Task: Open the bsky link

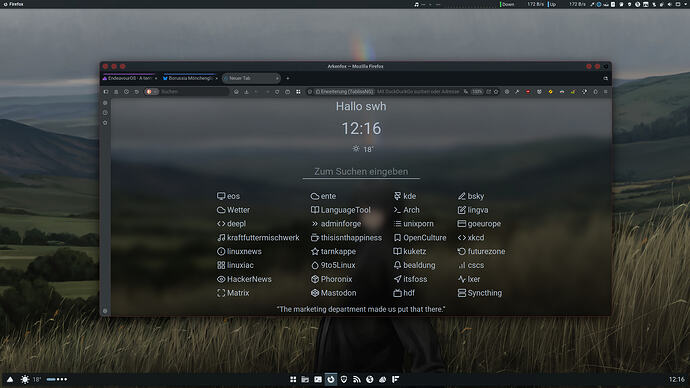Action: [471, 196]
